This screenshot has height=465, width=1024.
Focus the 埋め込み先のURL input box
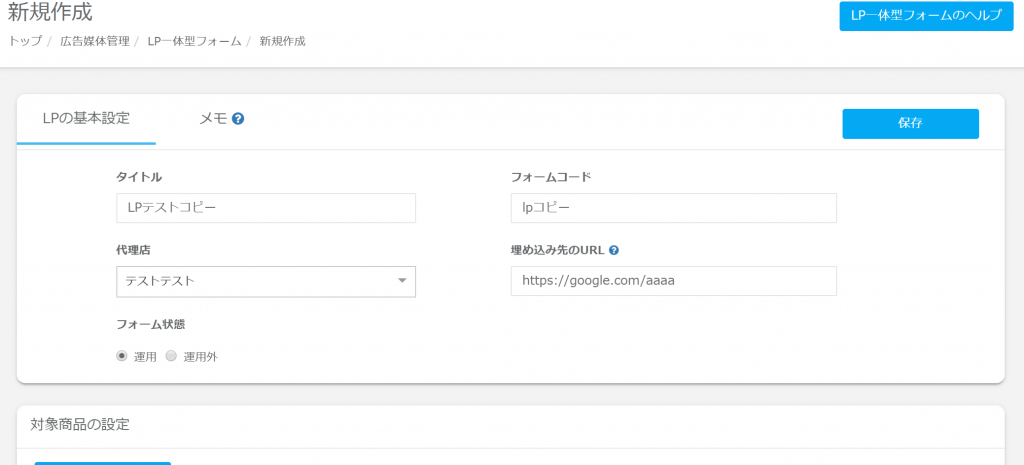(673, 281)
